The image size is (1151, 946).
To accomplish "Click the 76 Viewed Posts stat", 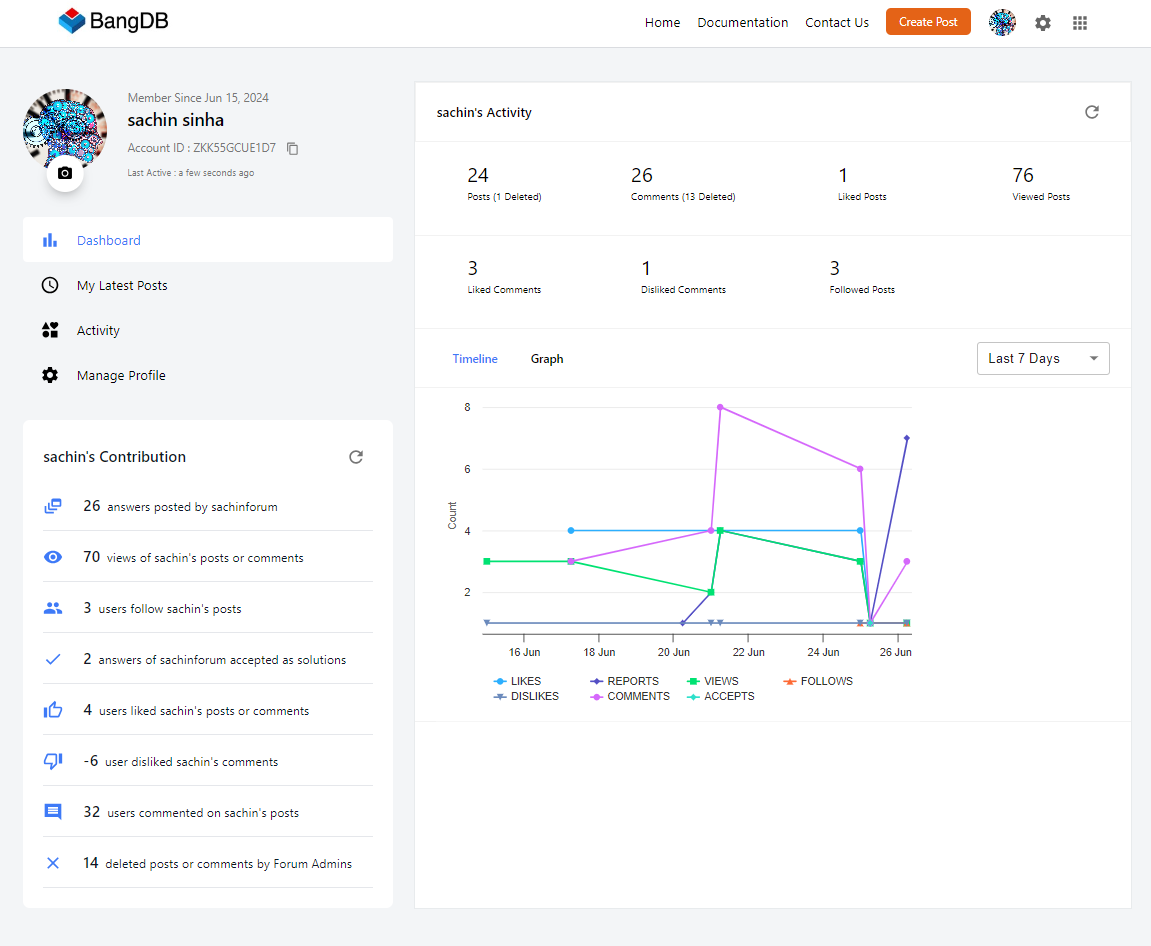I will [x=1041, y=184].
